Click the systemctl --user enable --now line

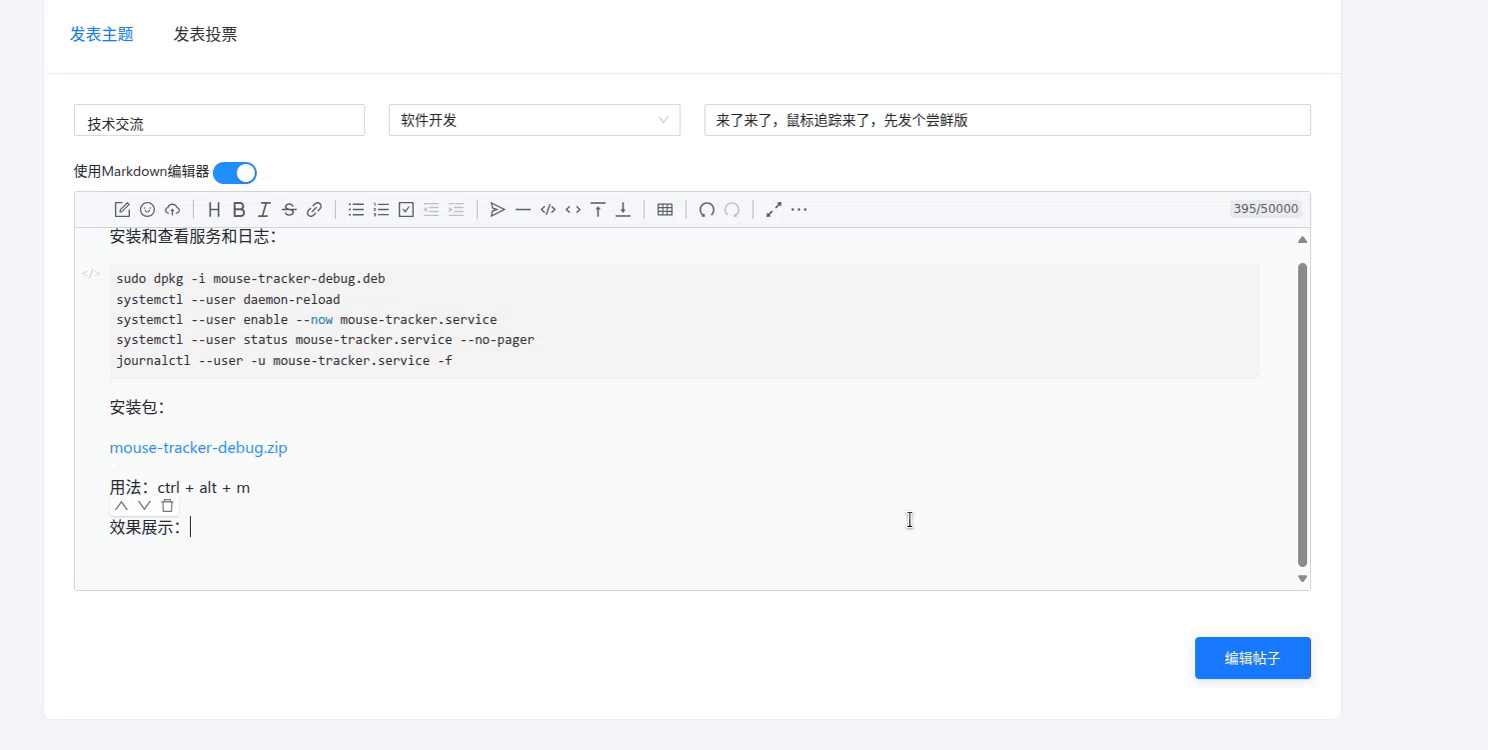point(306,320)
